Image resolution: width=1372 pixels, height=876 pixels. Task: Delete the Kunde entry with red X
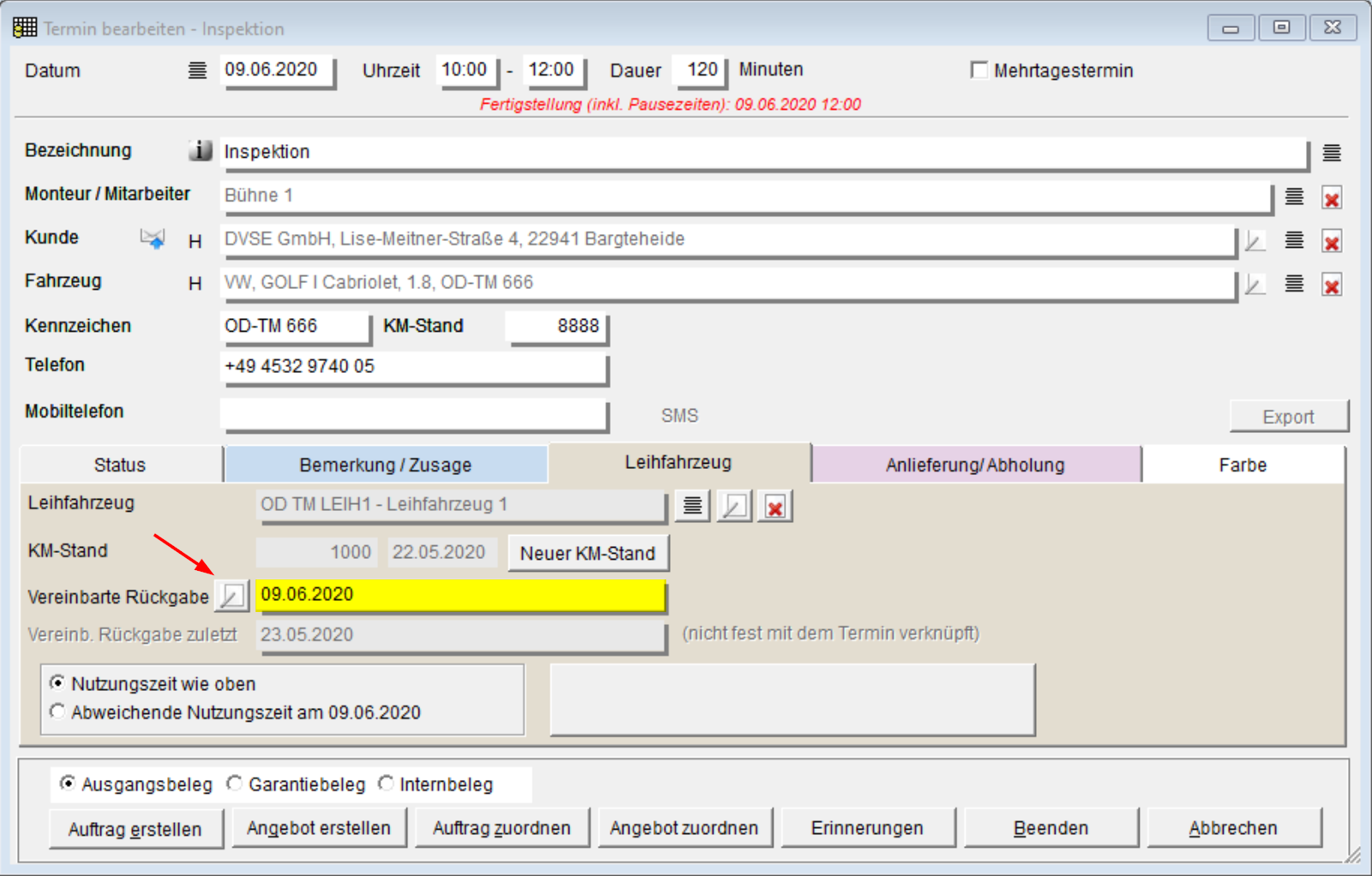pos(1332,242)
